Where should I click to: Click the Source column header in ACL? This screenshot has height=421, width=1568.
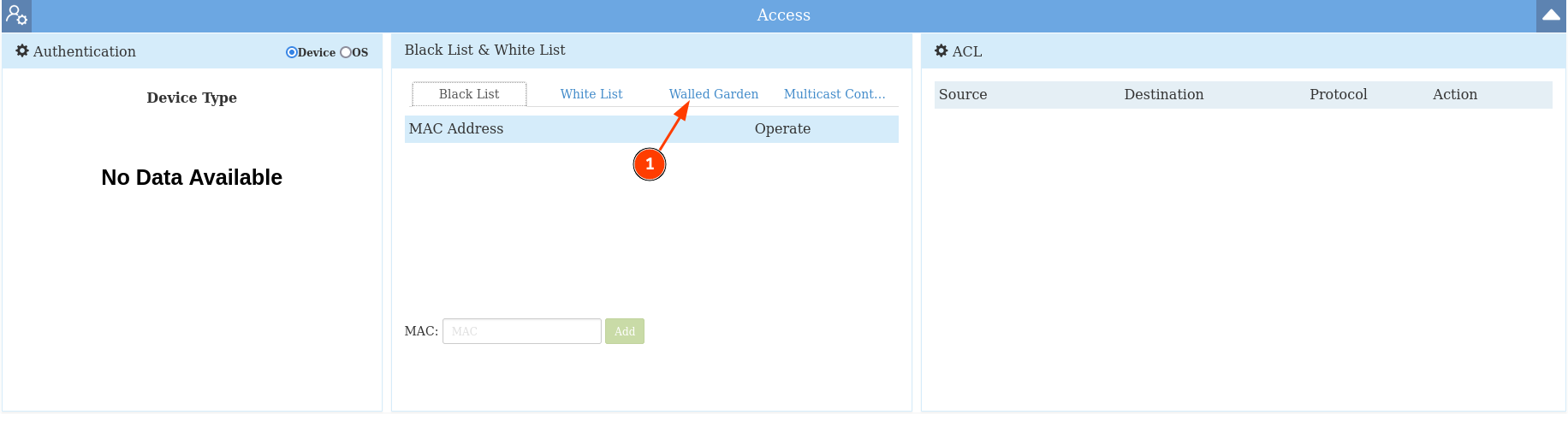(963, 94)
